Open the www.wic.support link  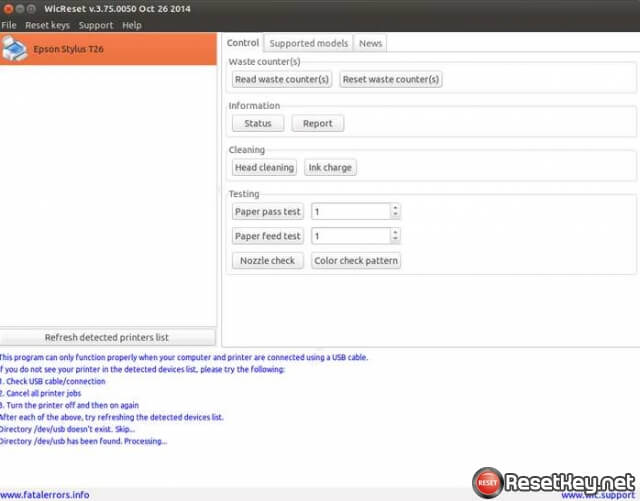click(x=598, y=495)
